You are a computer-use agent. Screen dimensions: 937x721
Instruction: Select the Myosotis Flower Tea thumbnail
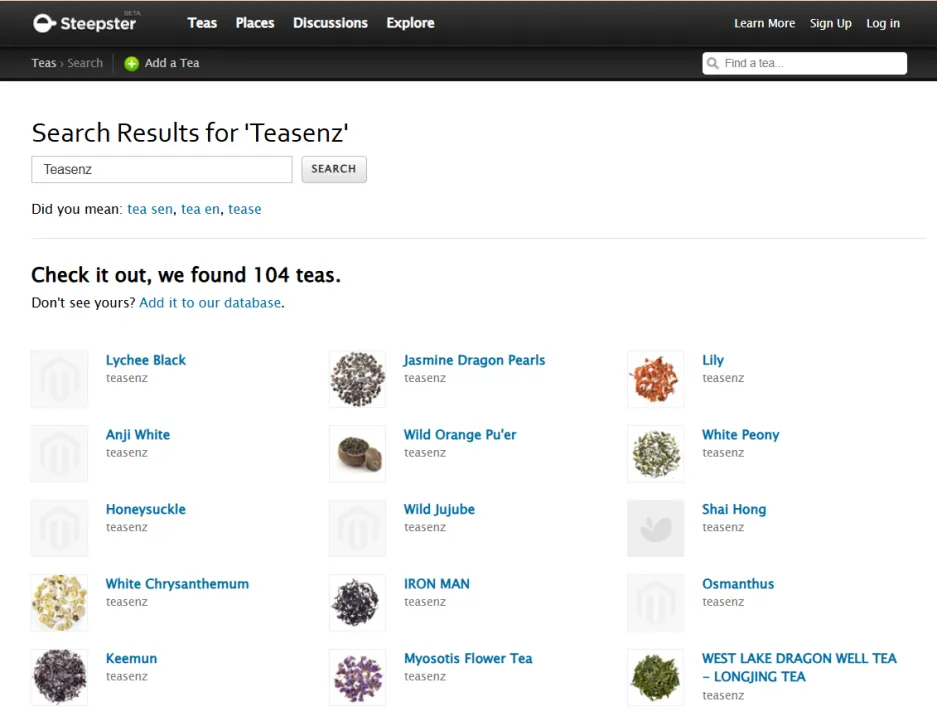point(357,677)
